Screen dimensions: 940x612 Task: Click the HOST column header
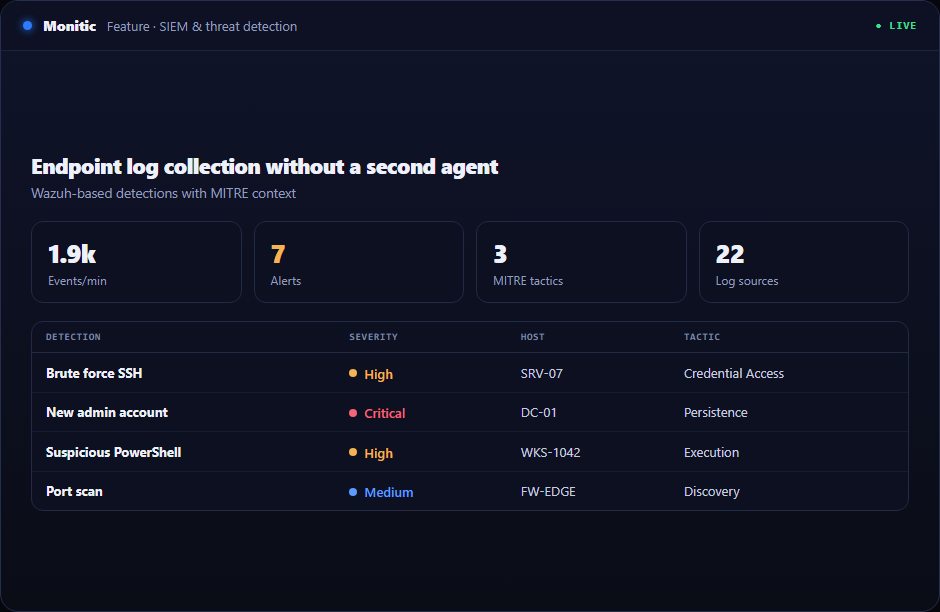pos(532,337)
